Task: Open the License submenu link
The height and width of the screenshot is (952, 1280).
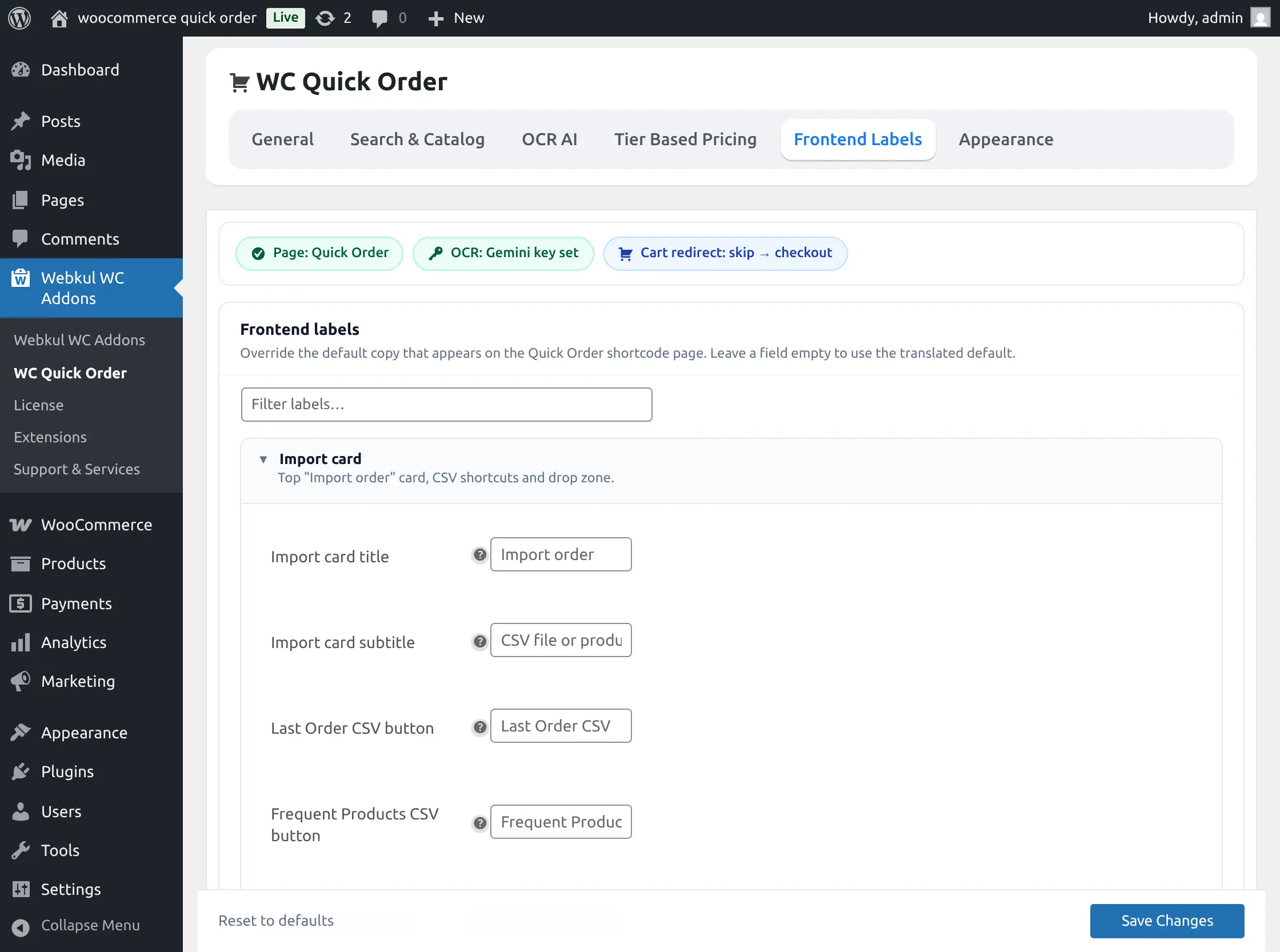Action: click(x=39, y=405)
